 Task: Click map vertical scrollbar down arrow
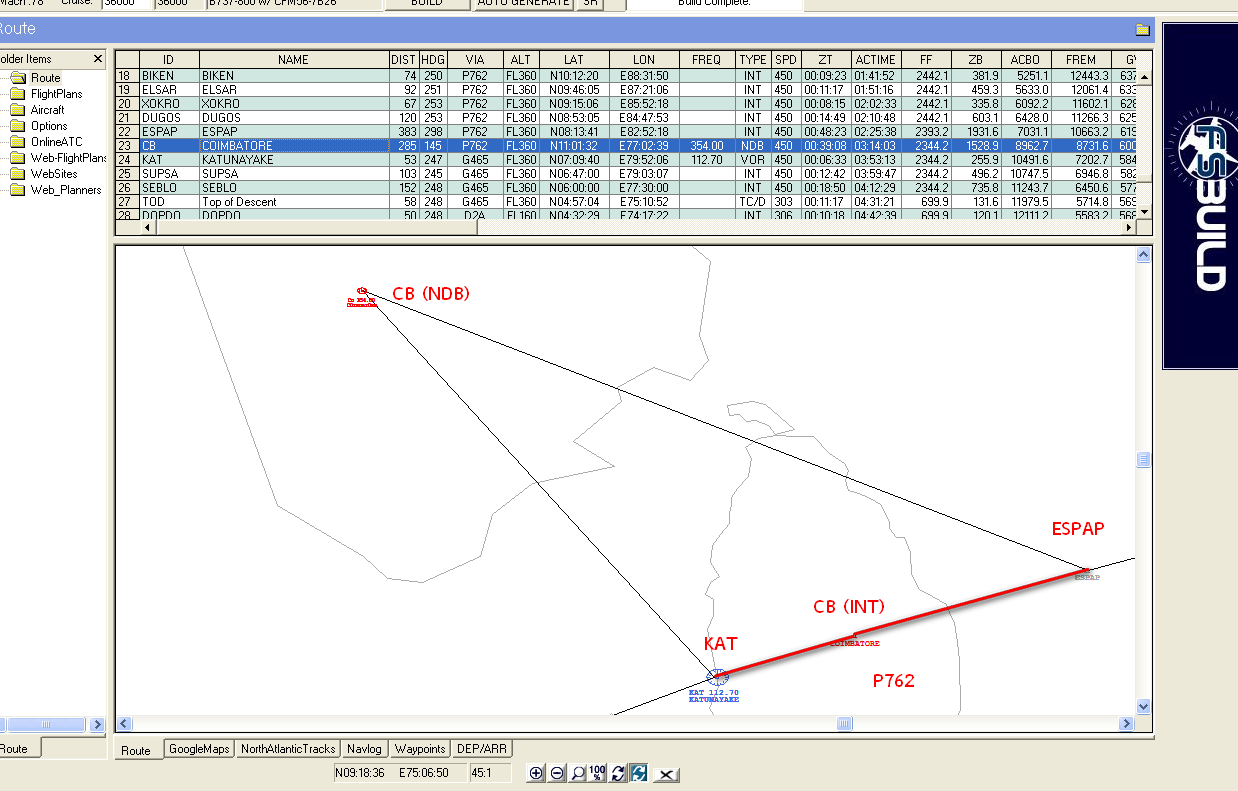tap(1144, 707)
